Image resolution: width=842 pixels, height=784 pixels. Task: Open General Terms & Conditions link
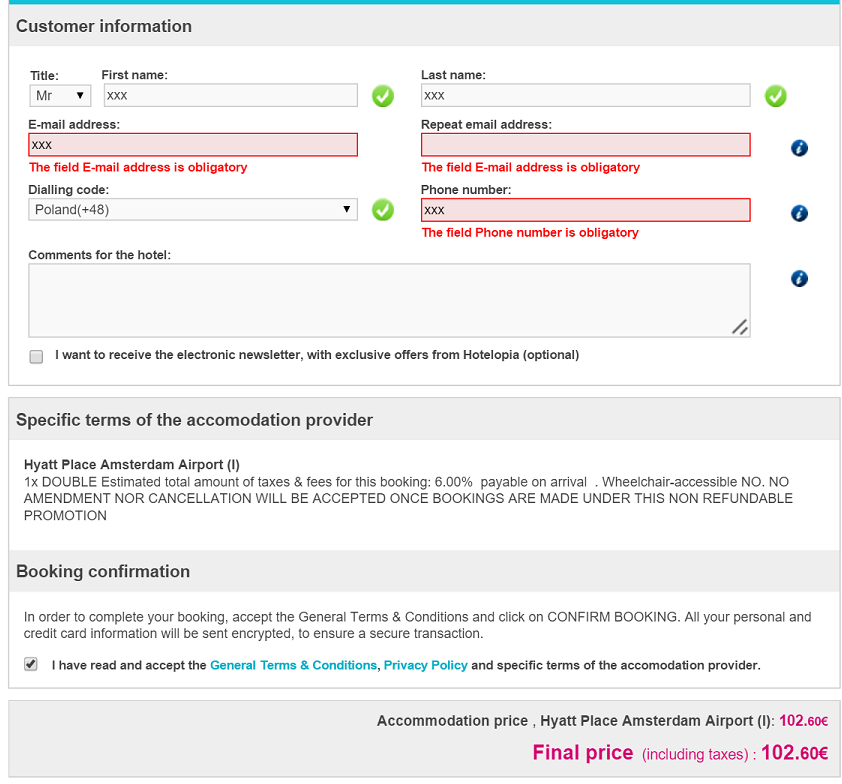293,665
